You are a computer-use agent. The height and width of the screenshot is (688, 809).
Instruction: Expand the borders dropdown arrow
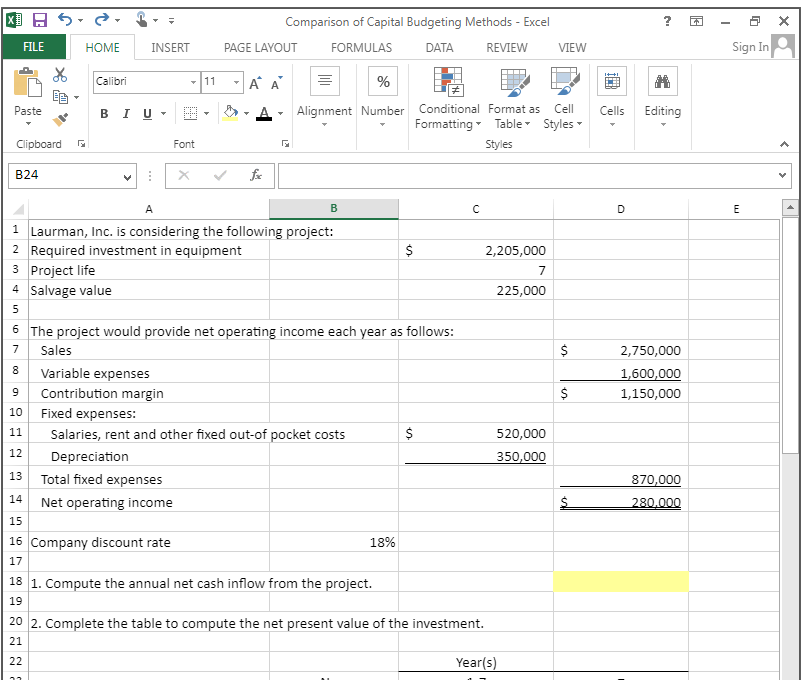[206, 114]
